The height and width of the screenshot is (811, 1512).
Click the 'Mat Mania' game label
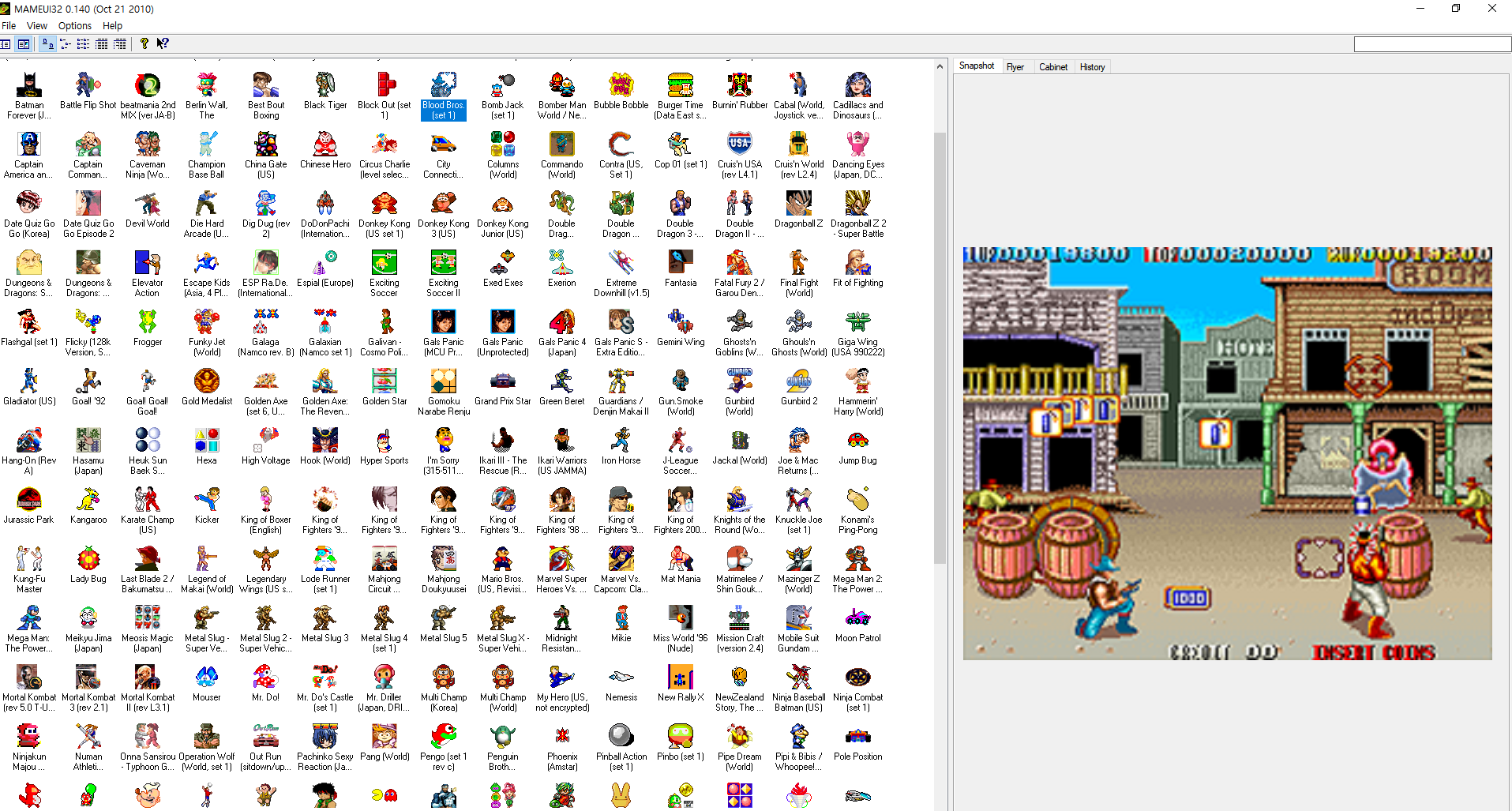click(x=681, y=579)
